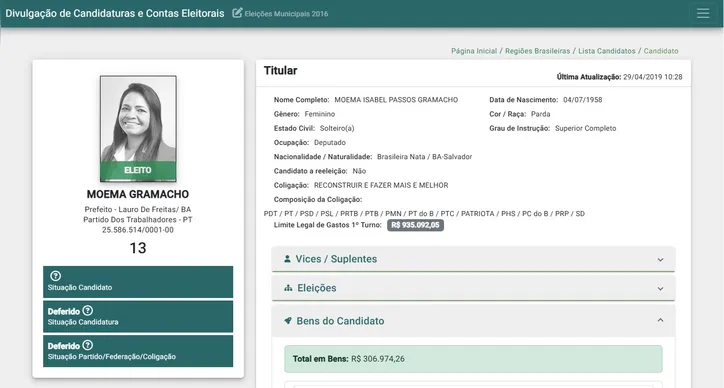The image size is (724, 388).
Task: Click the R$ 935.092,05 spending limit badge
Action: [x=416, y=225]
